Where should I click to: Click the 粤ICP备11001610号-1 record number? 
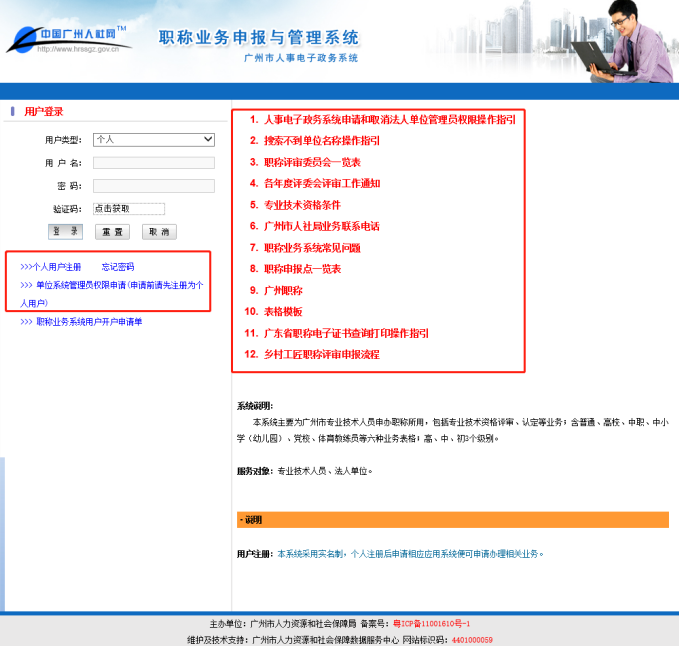431,624
